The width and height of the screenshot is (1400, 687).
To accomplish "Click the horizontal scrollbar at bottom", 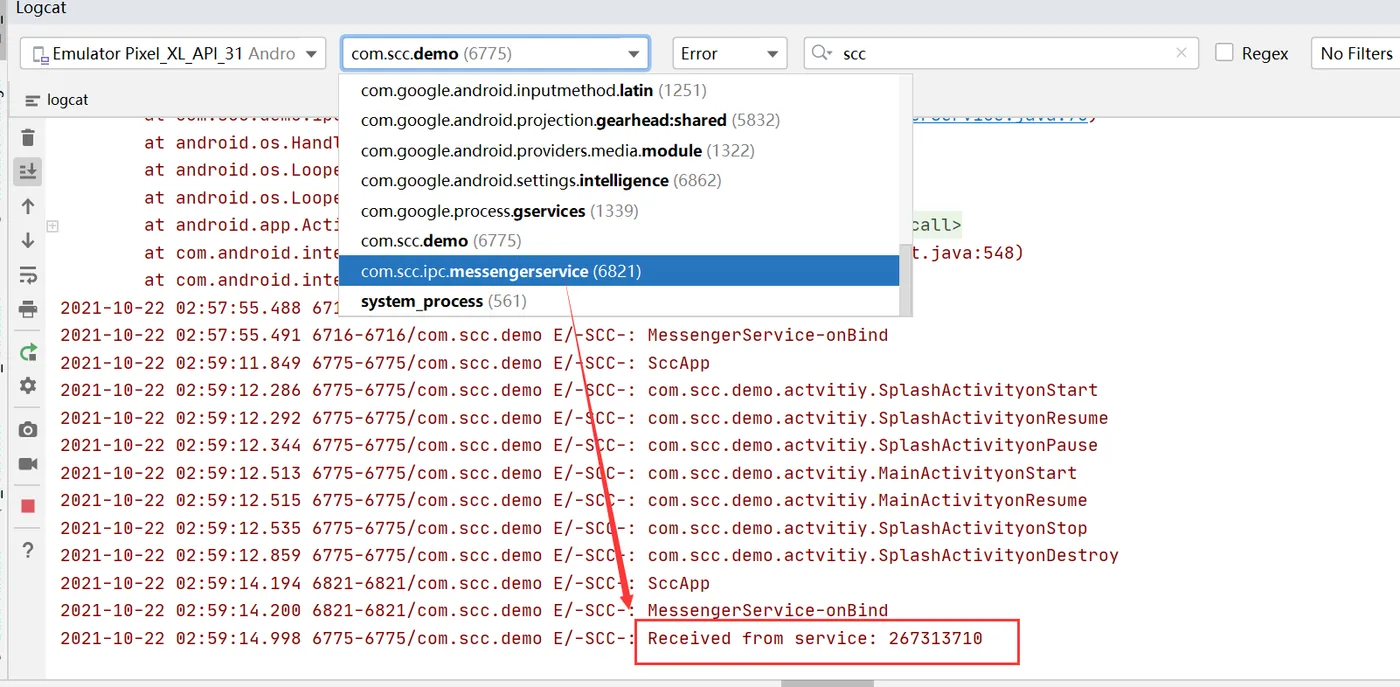I will 827,684.
